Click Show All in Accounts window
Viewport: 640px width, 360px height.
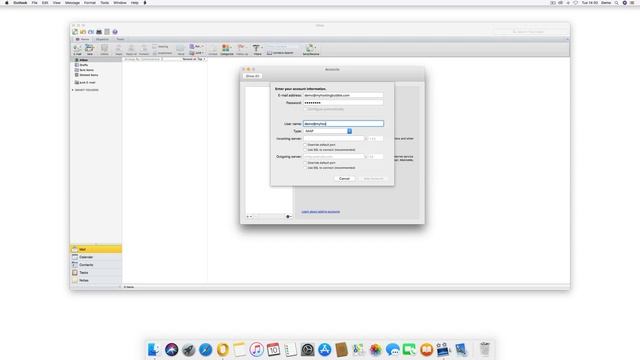(x=252, y=76)
